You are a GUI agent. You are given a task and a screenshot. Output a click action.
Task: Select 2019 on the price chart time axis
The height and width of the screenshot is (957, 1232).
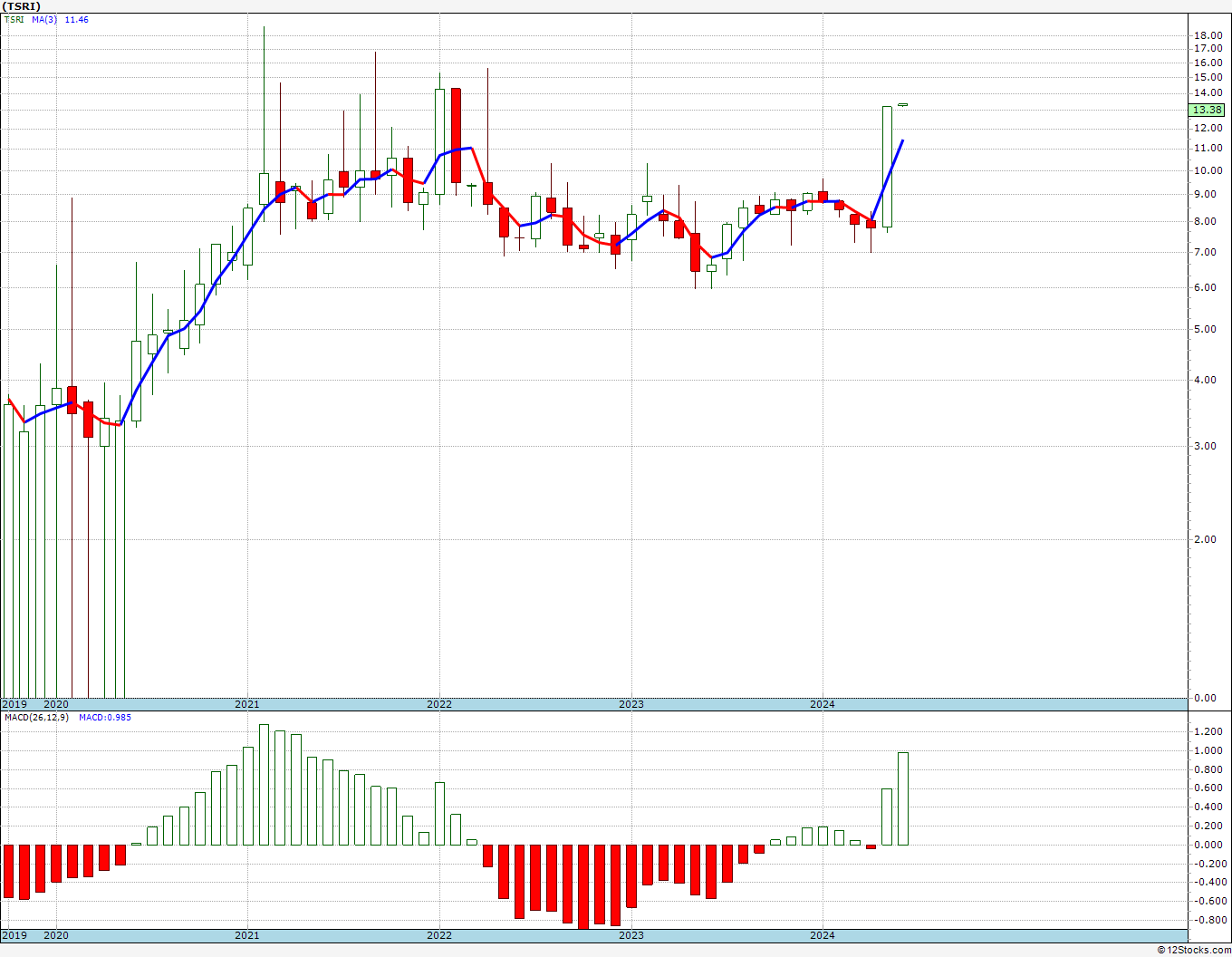coord(14,704)
